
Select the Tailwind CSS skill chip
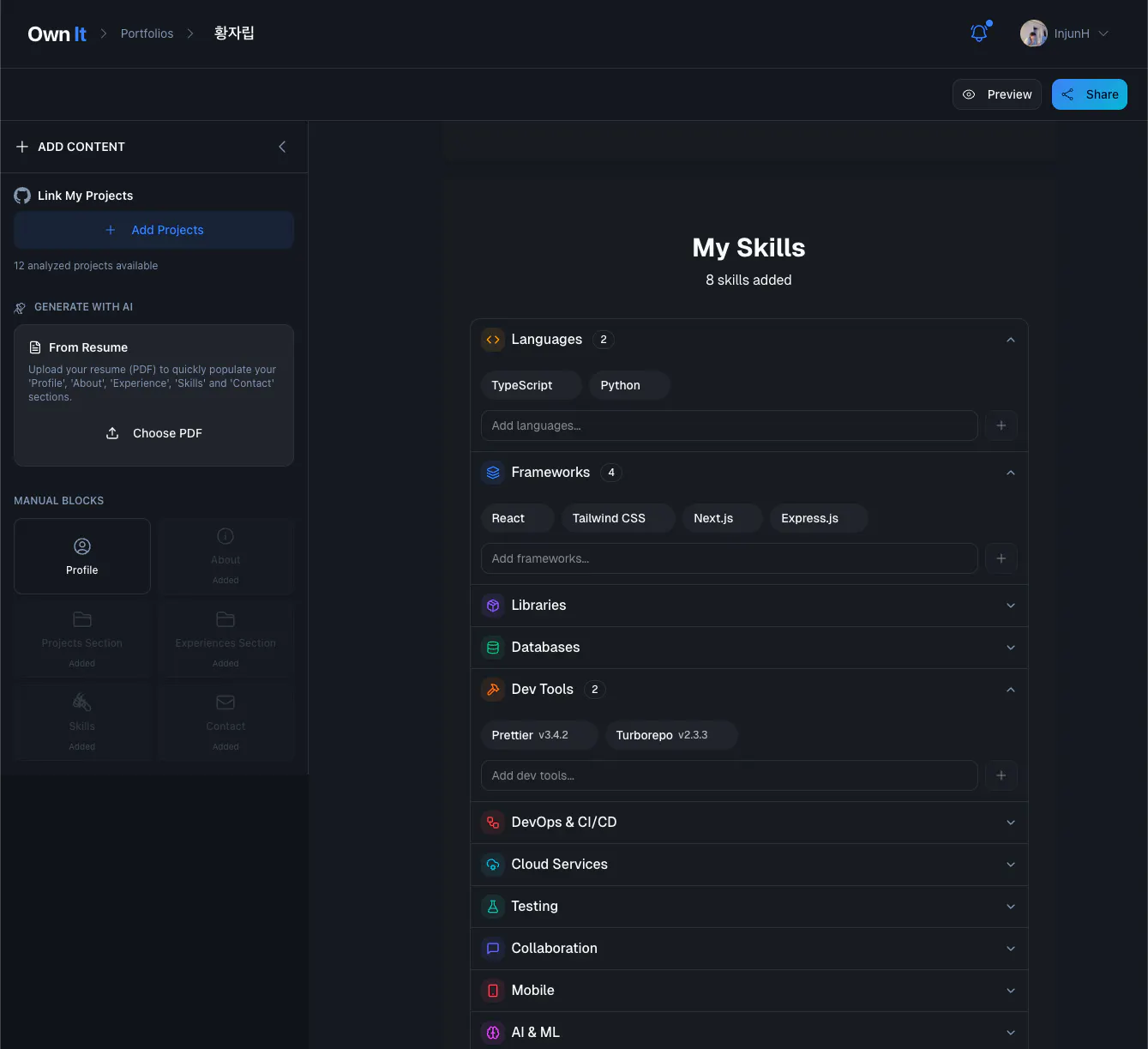click(618, 518)
